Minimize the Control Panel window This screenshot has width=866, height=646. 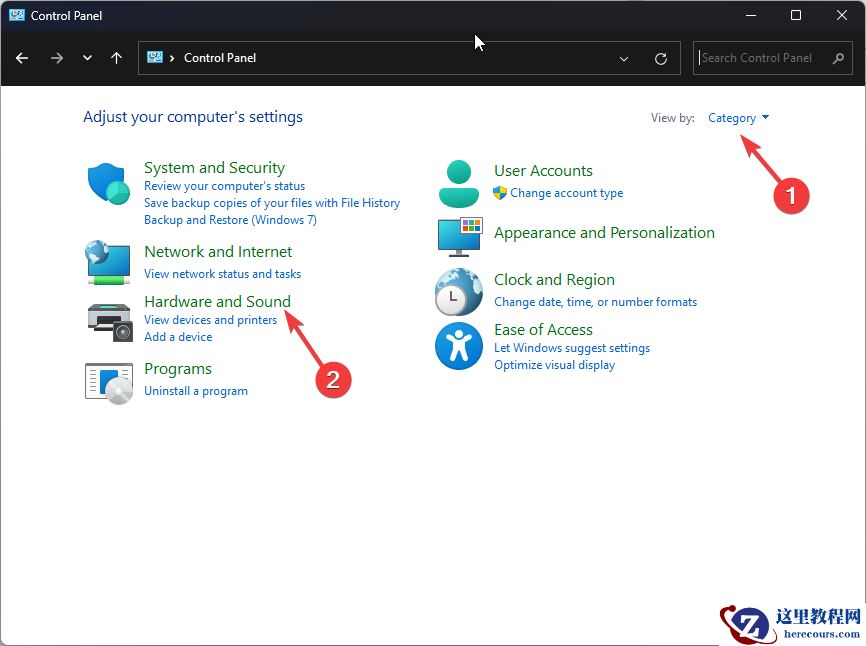[x=751, y=15]
